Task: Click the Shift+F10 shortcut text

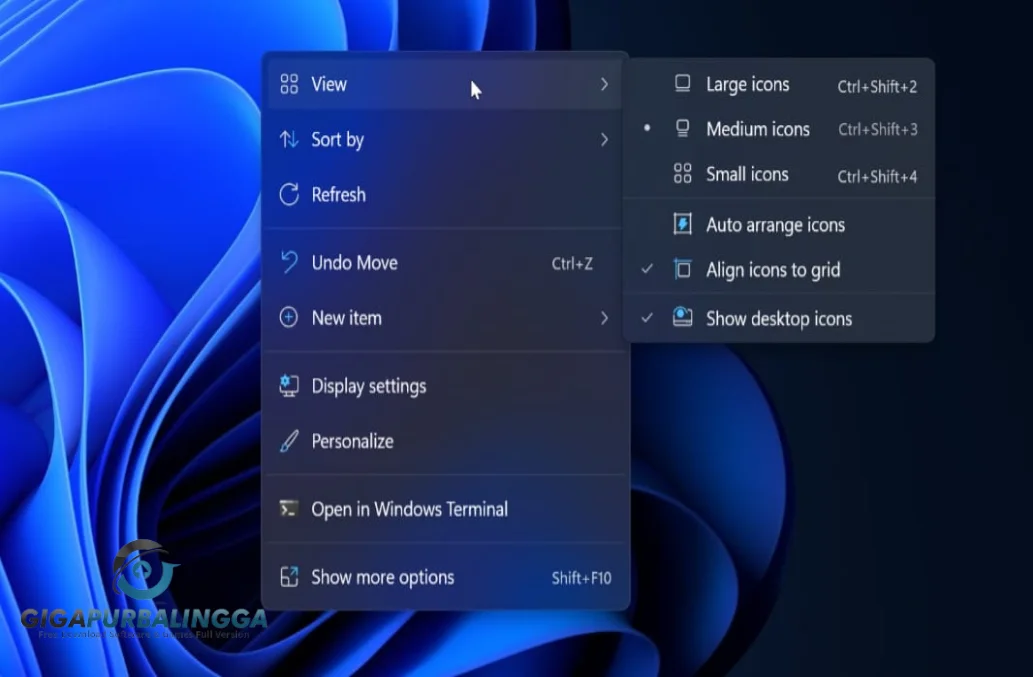Action: (x=581, y=578)
